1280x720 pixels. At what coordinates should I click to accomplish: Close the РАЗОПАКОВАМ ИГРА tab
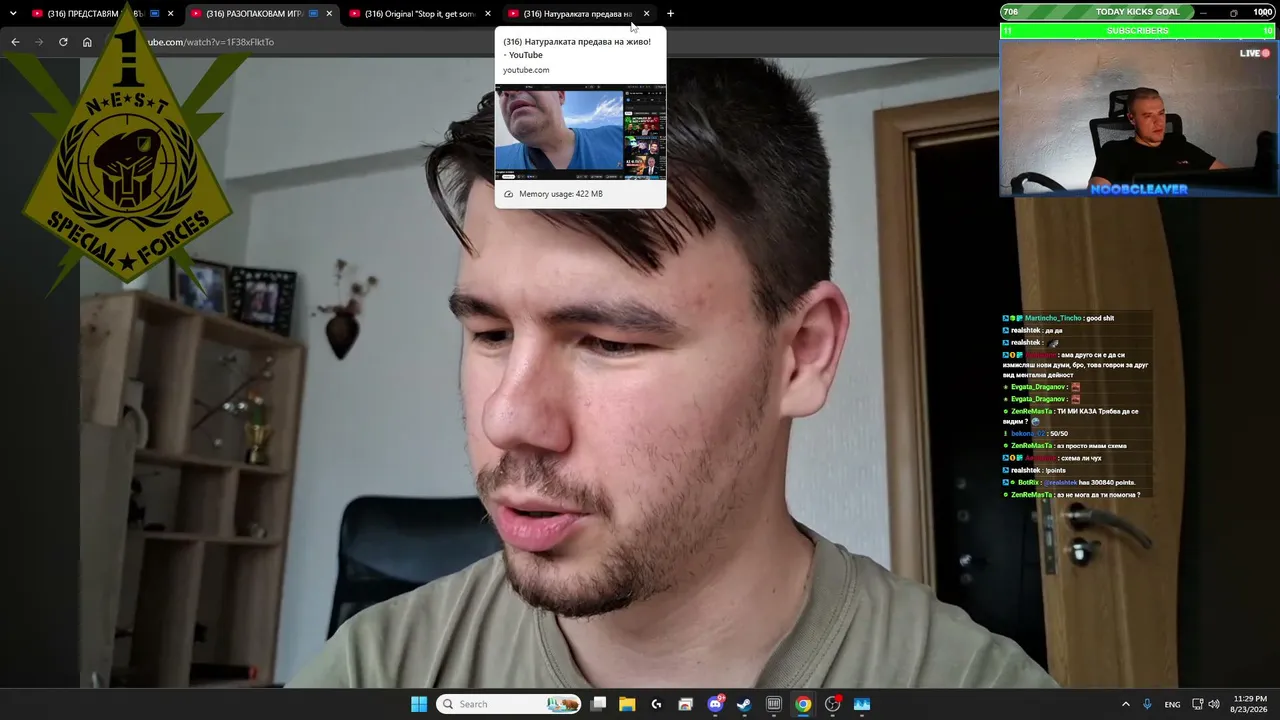tap(329, 14)
